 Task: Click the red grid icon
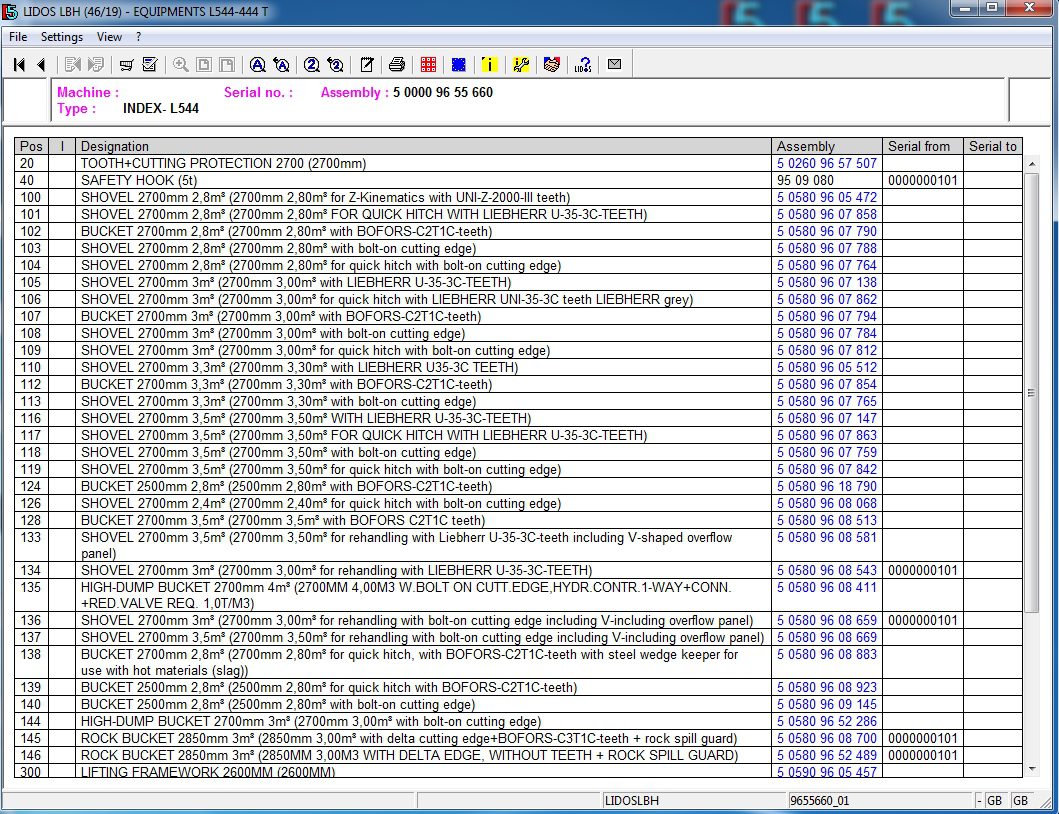428,65
